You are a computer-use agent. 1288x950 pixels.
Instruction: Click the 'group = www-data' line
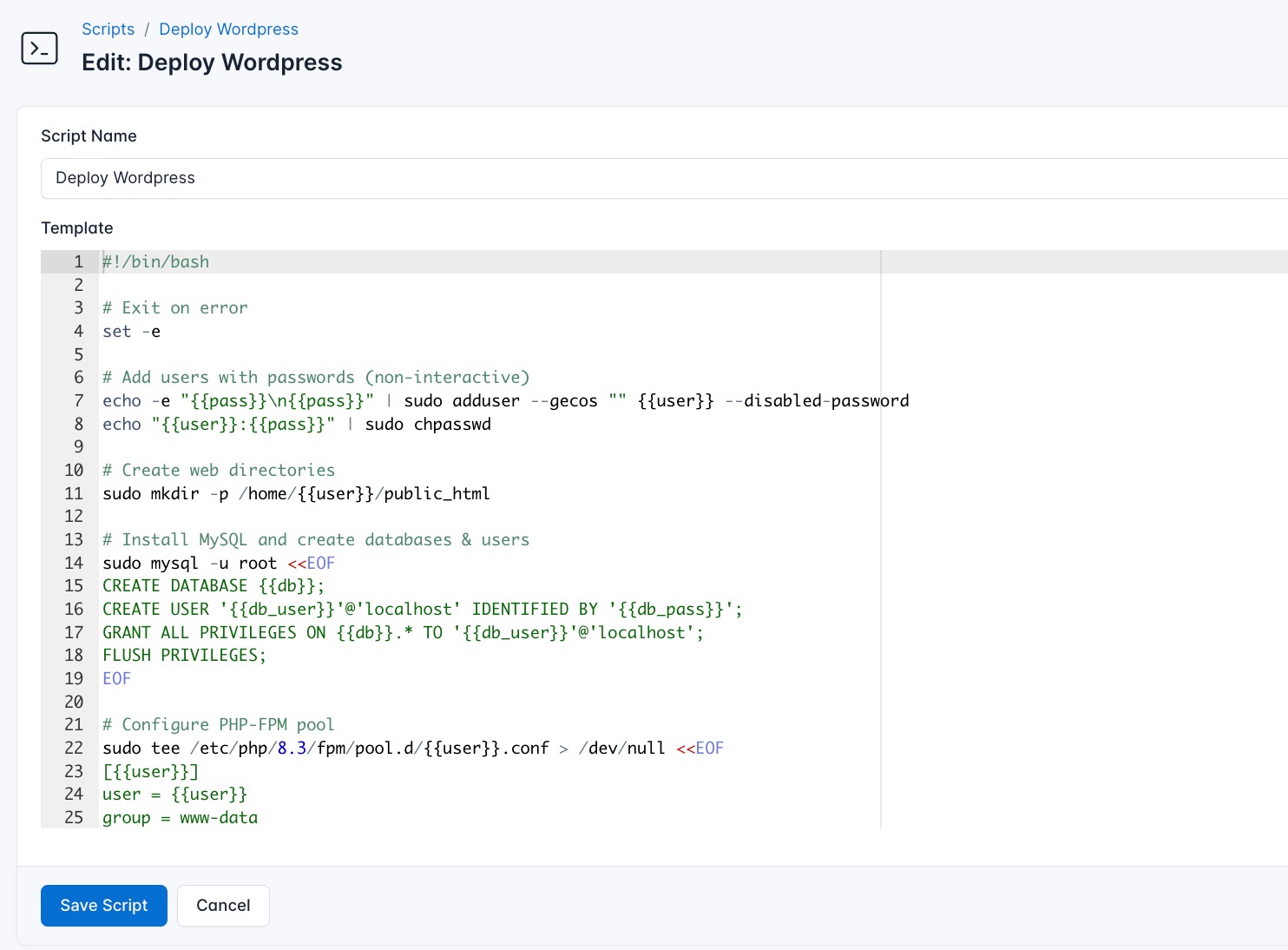click(180, 817)
